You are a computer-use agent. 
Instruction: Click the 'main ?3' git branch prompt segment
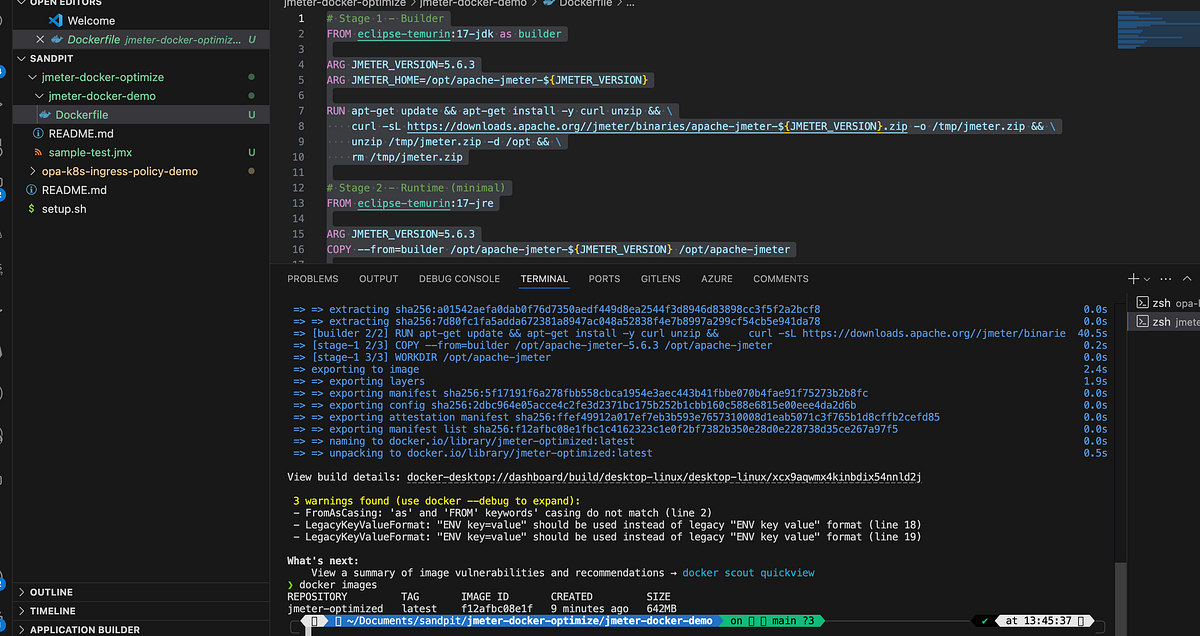tap(795, 620)
